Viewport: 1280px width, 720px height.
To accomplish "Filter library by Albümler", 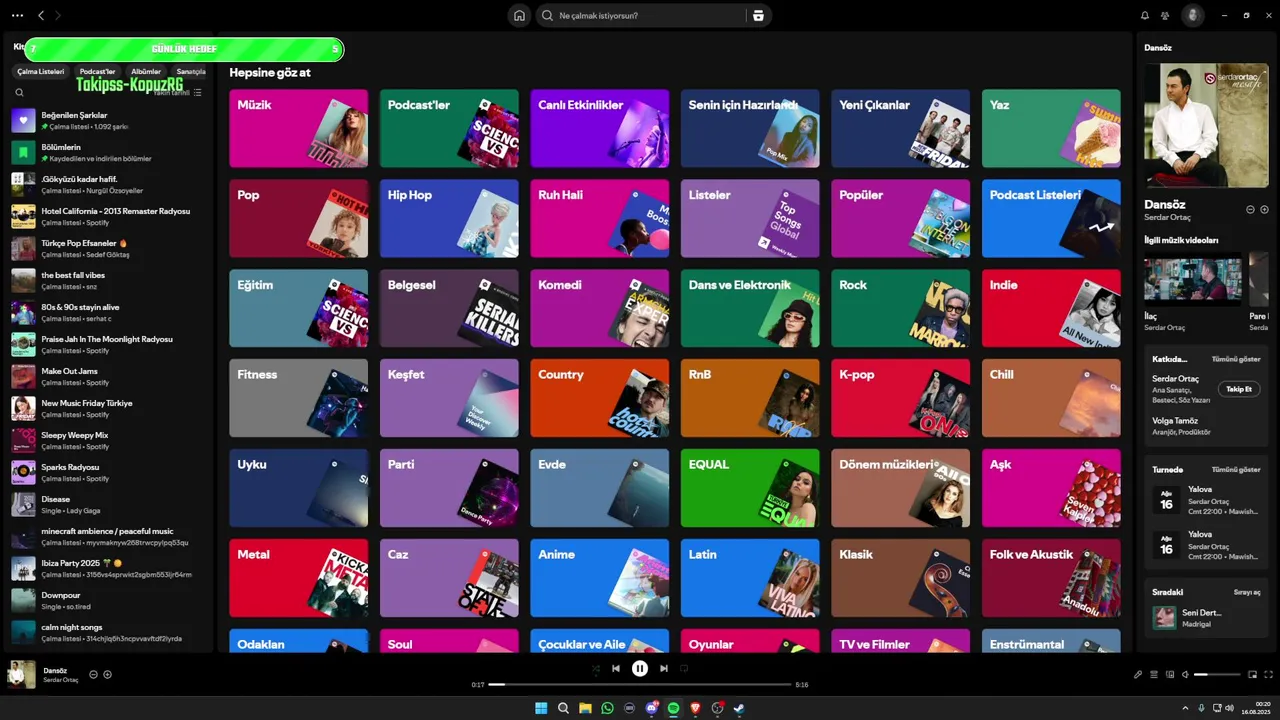I will 146,72.
